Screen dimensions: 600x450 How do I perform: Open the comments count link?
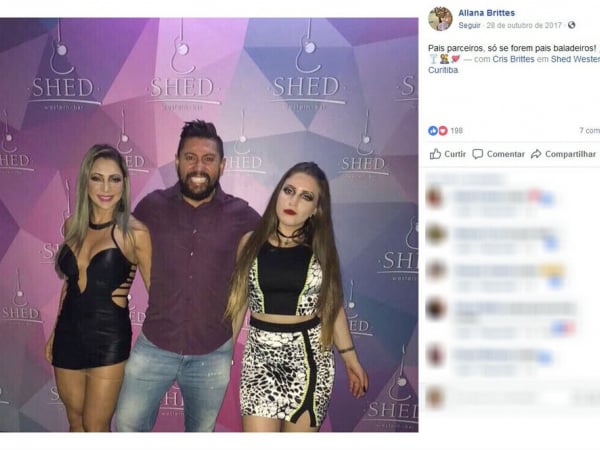click(x=589, y=131)
